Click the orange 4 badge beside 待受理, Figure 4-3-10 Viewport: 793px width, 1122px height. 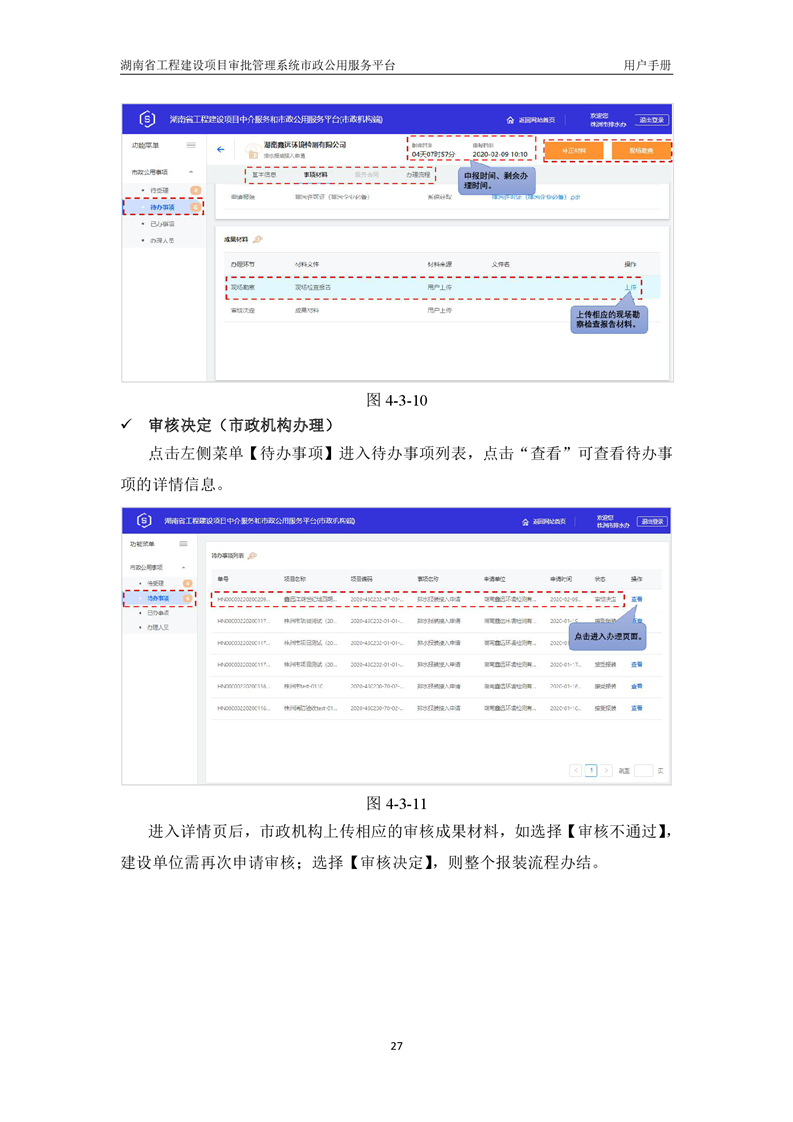(195, 190)
